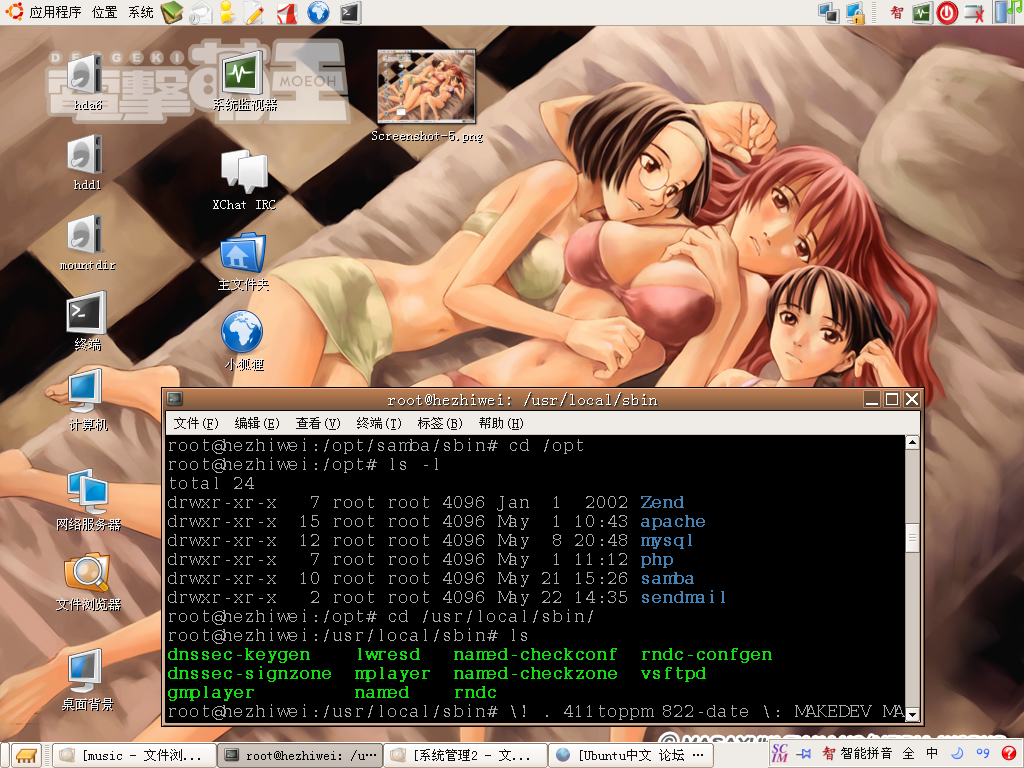Click terminal scrollbar down arrow
1024x768 pixels.
(x=912, y=714)
